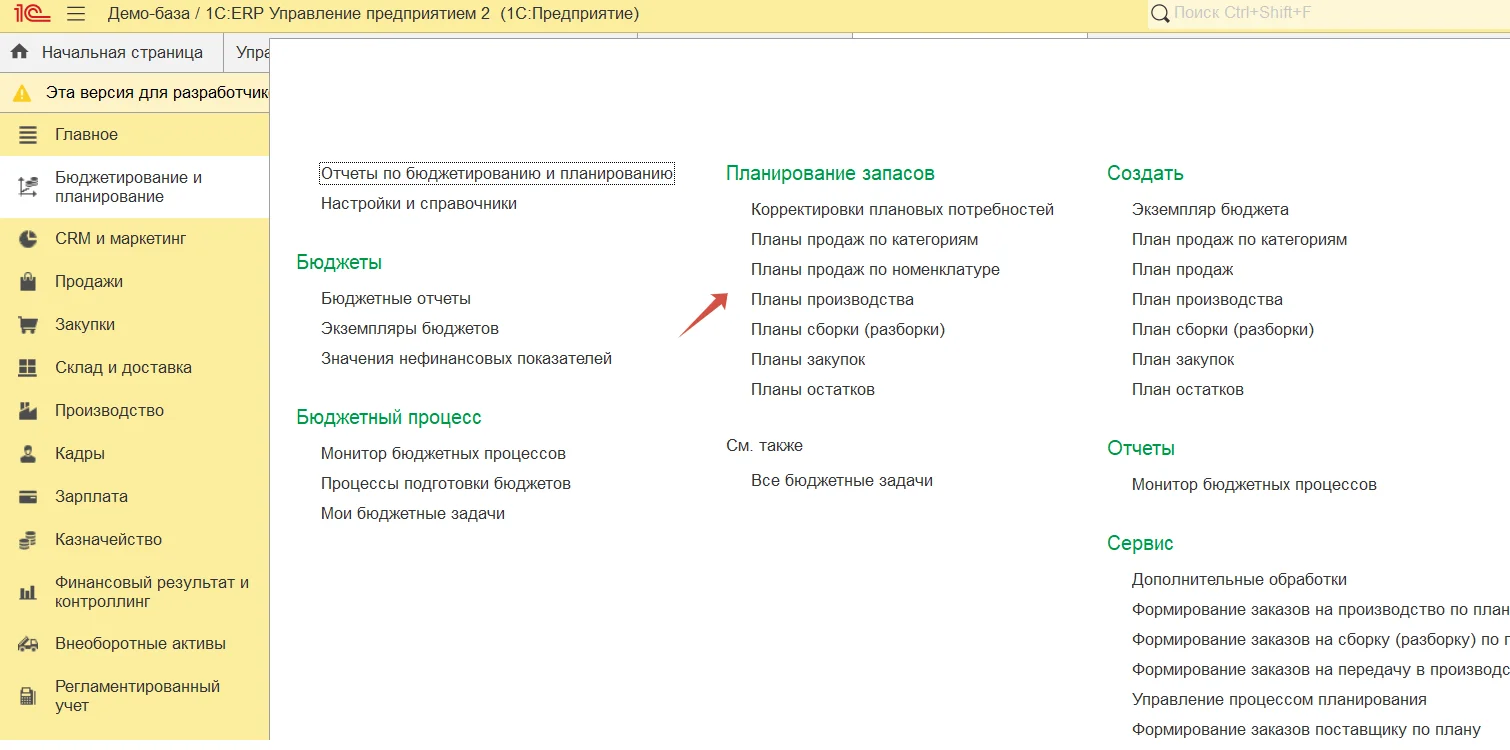Image resolution: width=1510 pixels, height=750 pixels.
Task: Open Управление процессом планирования
Action: click(x=1279, y=700)
